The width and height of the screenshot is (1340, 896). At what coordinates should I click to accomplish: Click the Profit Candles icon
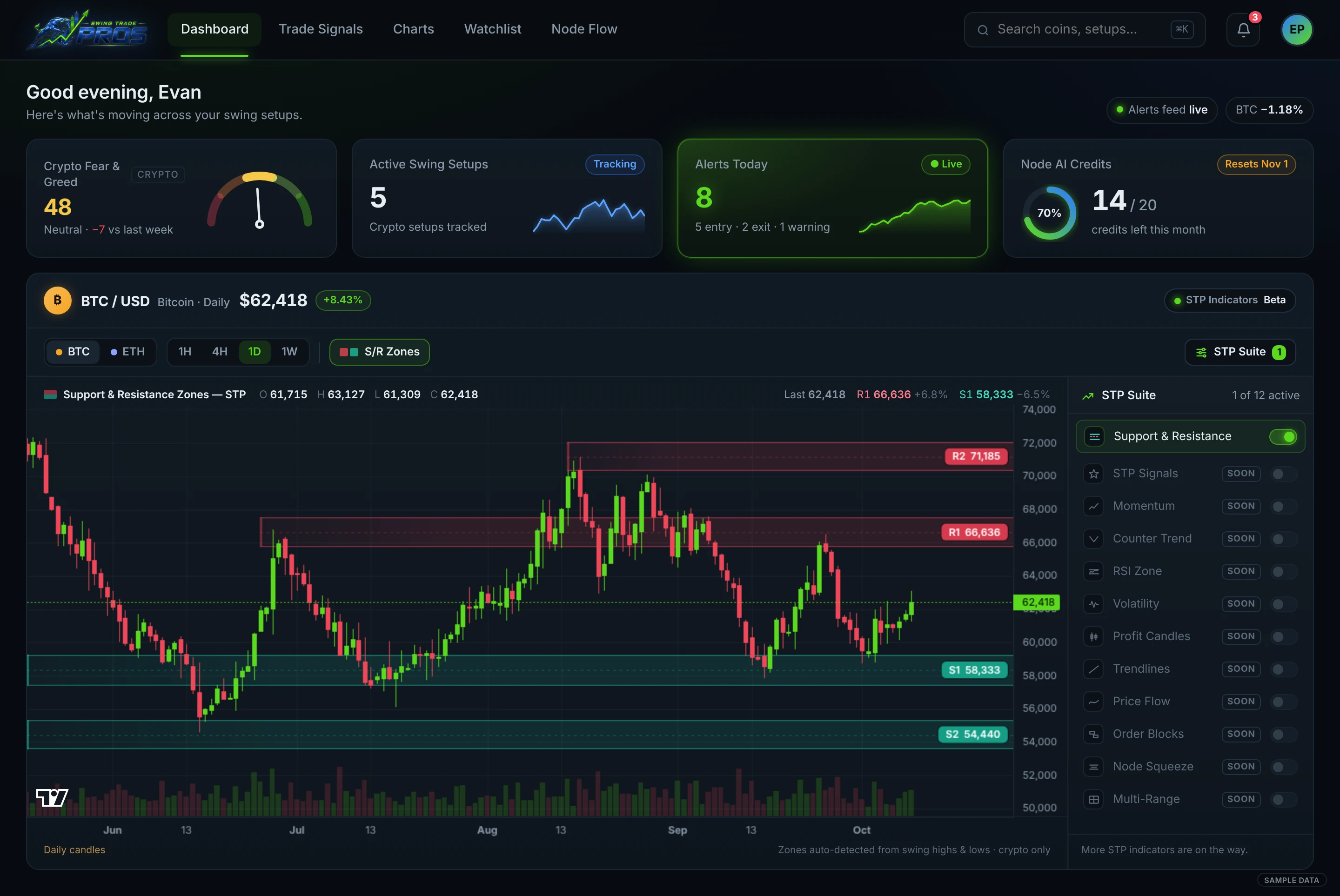pyautogui.click(x=1094, y=636)
